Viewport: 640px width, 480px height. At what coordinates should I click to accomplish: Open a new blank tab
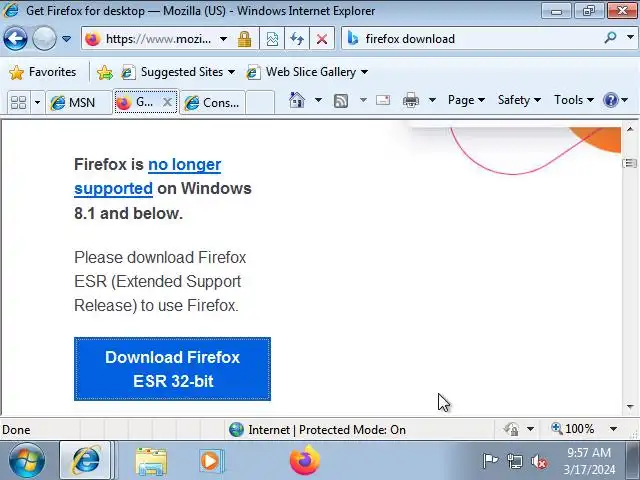click(260, 102)
